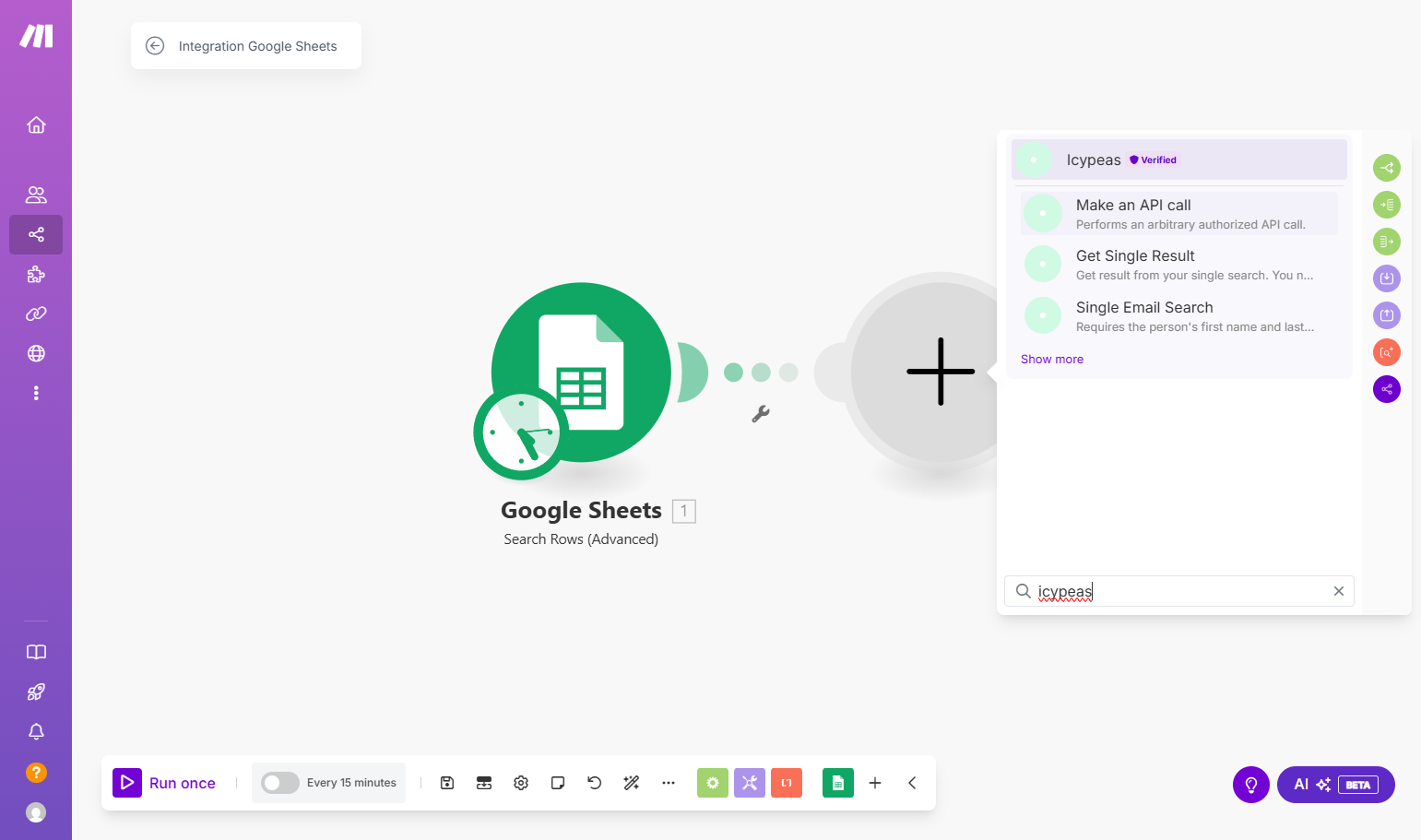Select the Icypeas app header
This screenshot has height=840, width=1421.
pos(1178,160)
